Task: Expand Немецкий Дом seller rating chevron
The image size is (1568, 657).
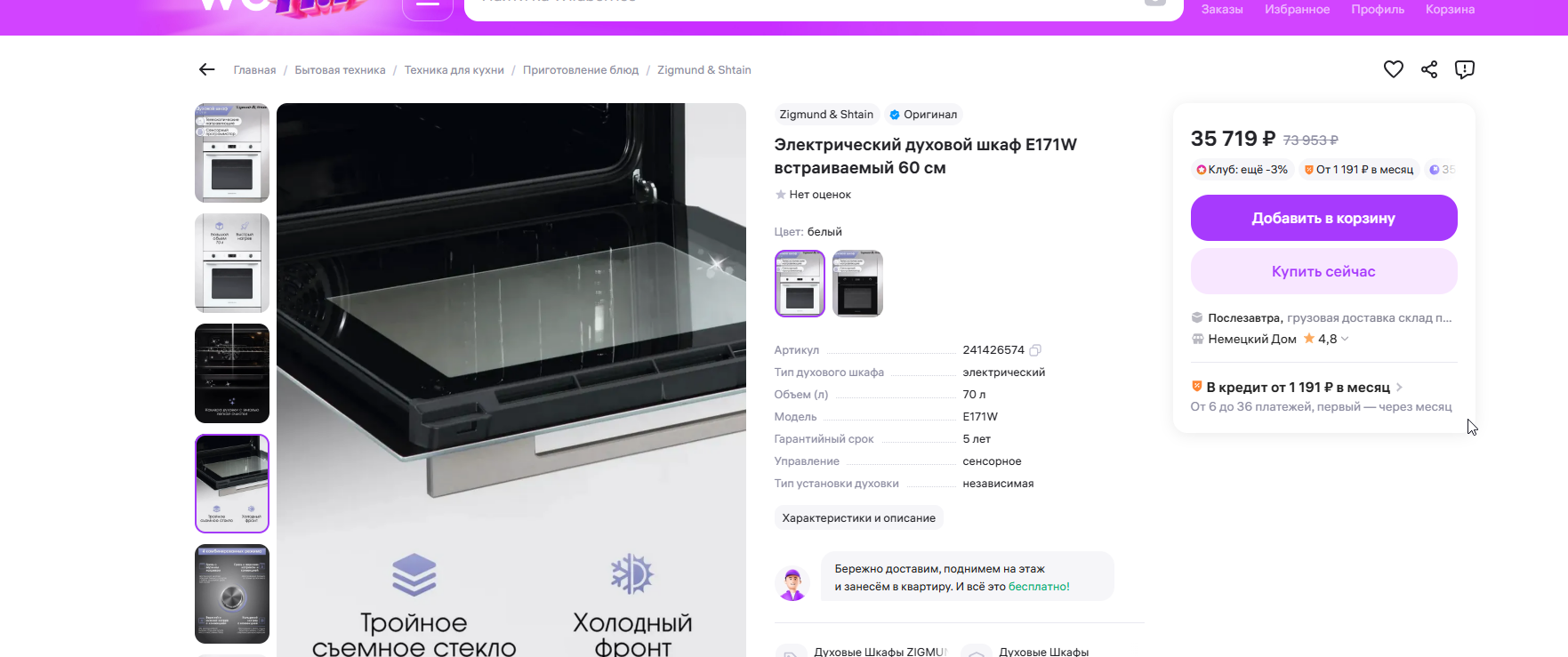Action: click(x=1345, y=339)
